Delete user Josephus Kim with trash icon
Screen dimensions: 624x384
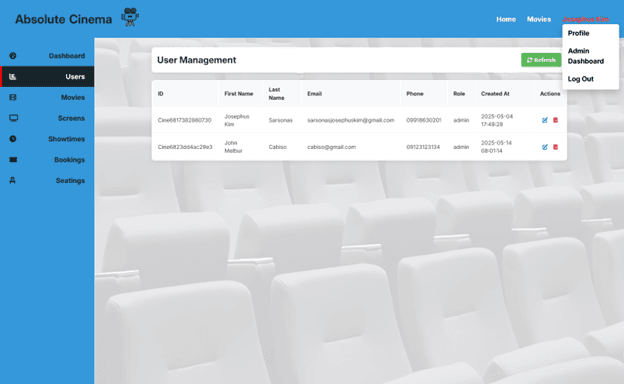(x=556, y=120)
